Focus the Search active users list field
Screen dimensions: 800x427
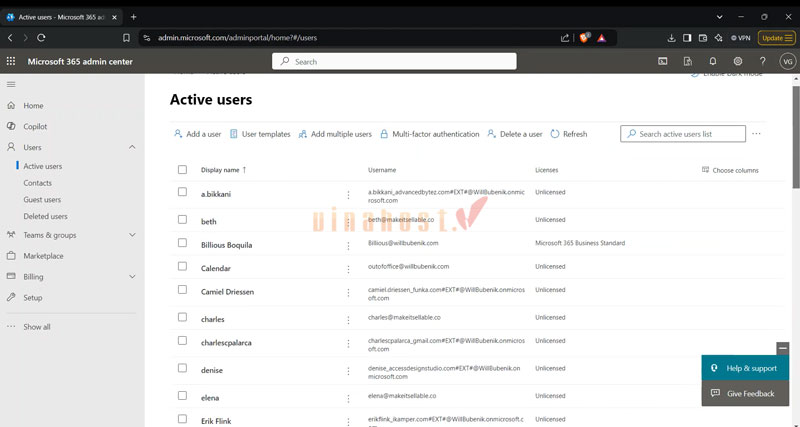tap(683, 134)
